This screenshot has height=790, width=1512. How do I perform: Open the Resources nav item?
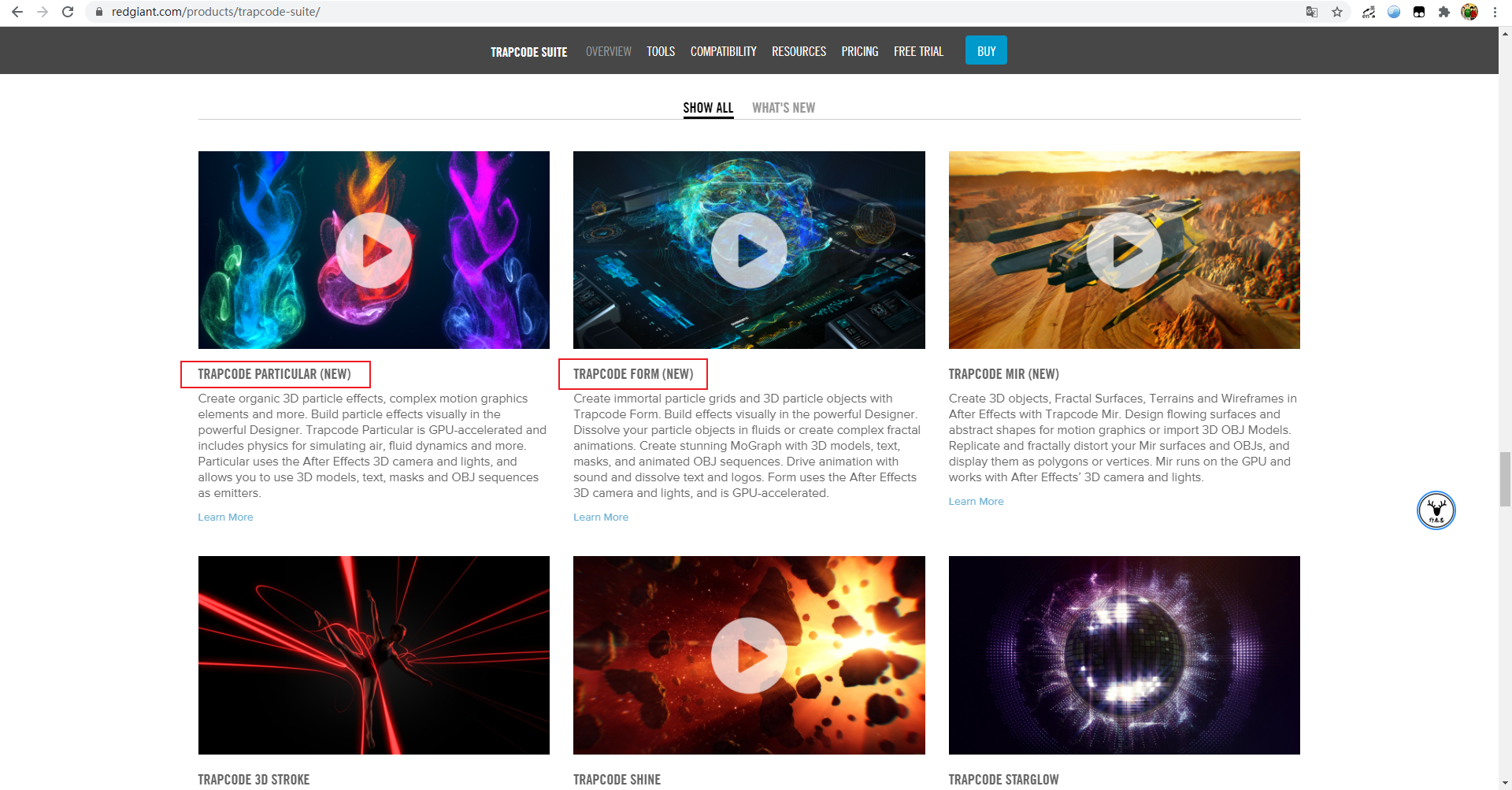(x=799, y=51)
